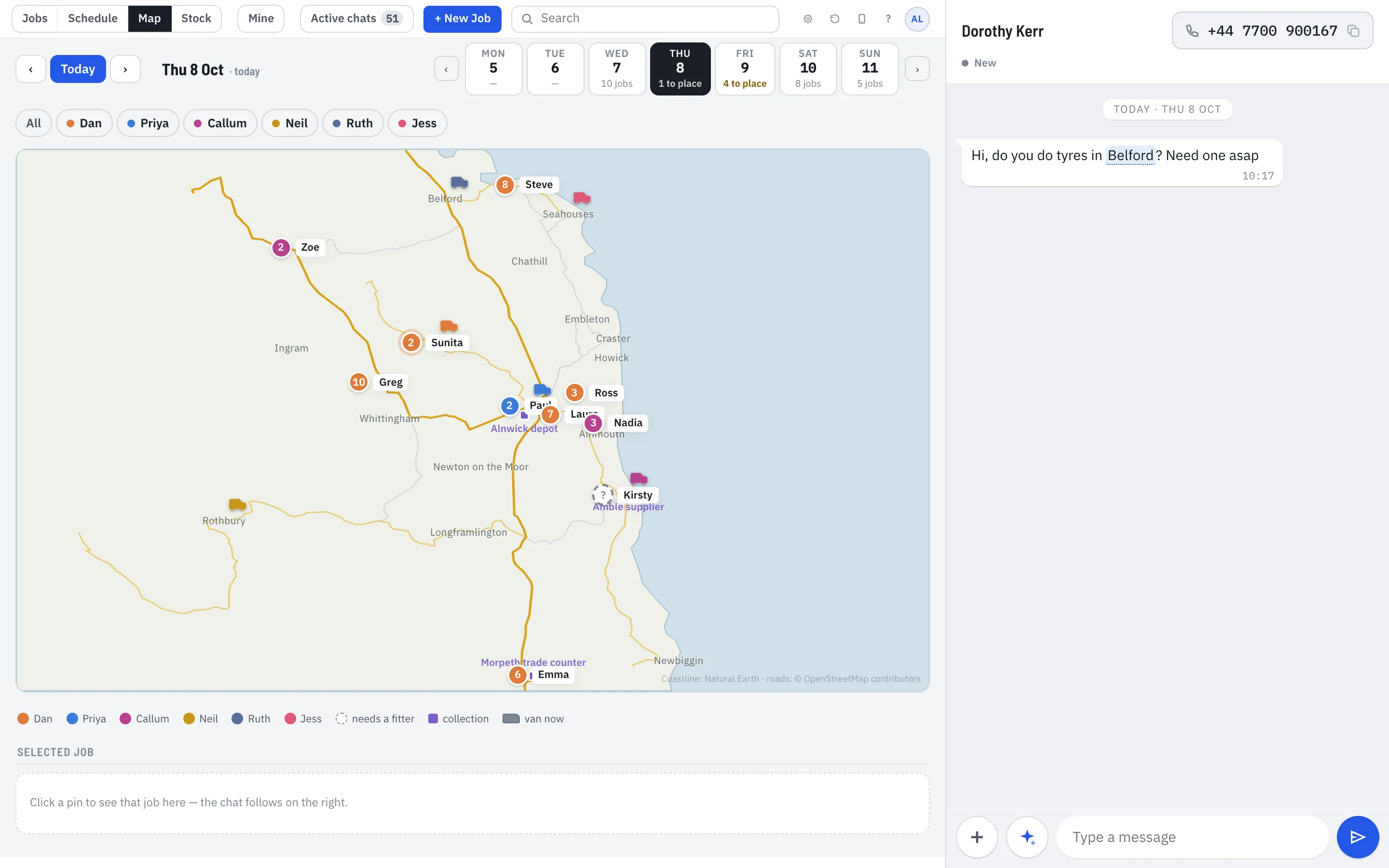The height and width of the screenshot is (868, 1389).
Task: Go to the next day arrow beside Today
Action: (x=125, y=69)
